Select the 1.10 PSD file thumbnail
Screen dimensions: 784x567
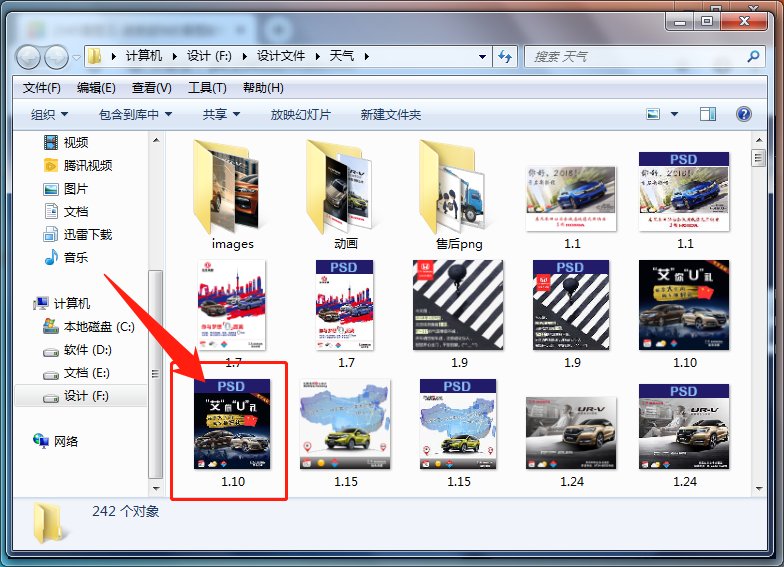coord(232,424)
